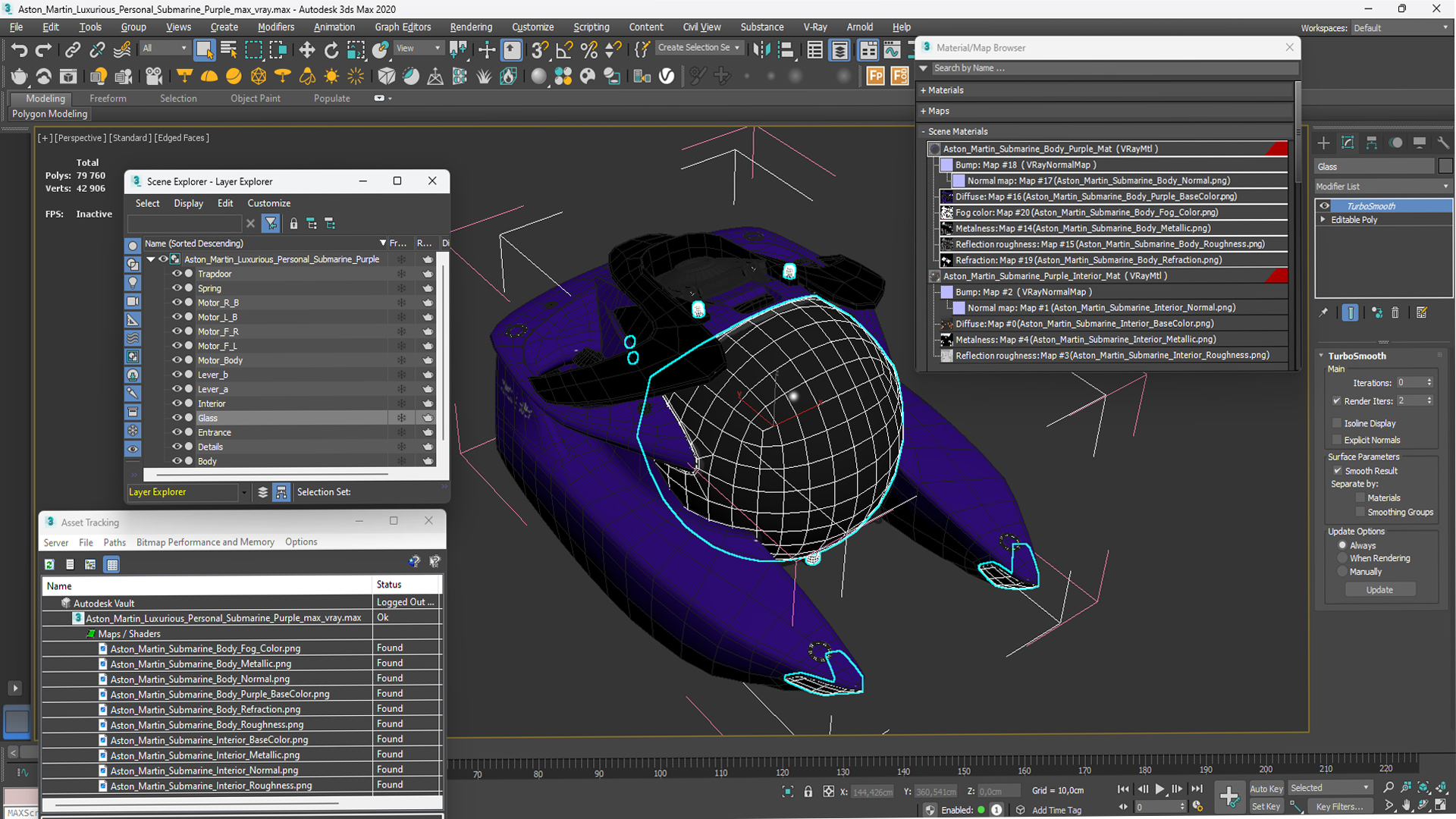Click the sun light icon

(x=331, y=76)
